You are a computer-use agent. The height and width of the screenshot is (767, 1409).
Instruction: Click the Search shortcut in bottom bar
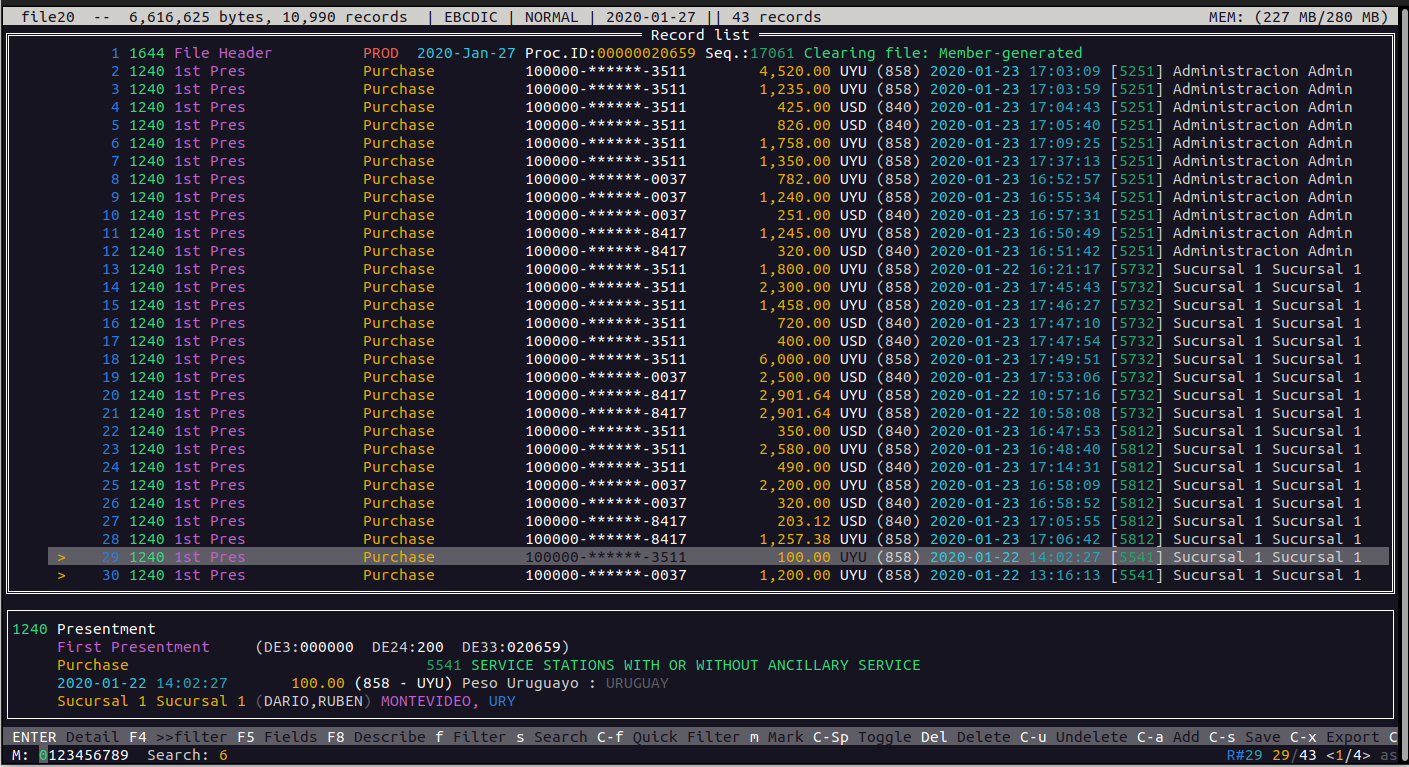[x=560, y=737]
